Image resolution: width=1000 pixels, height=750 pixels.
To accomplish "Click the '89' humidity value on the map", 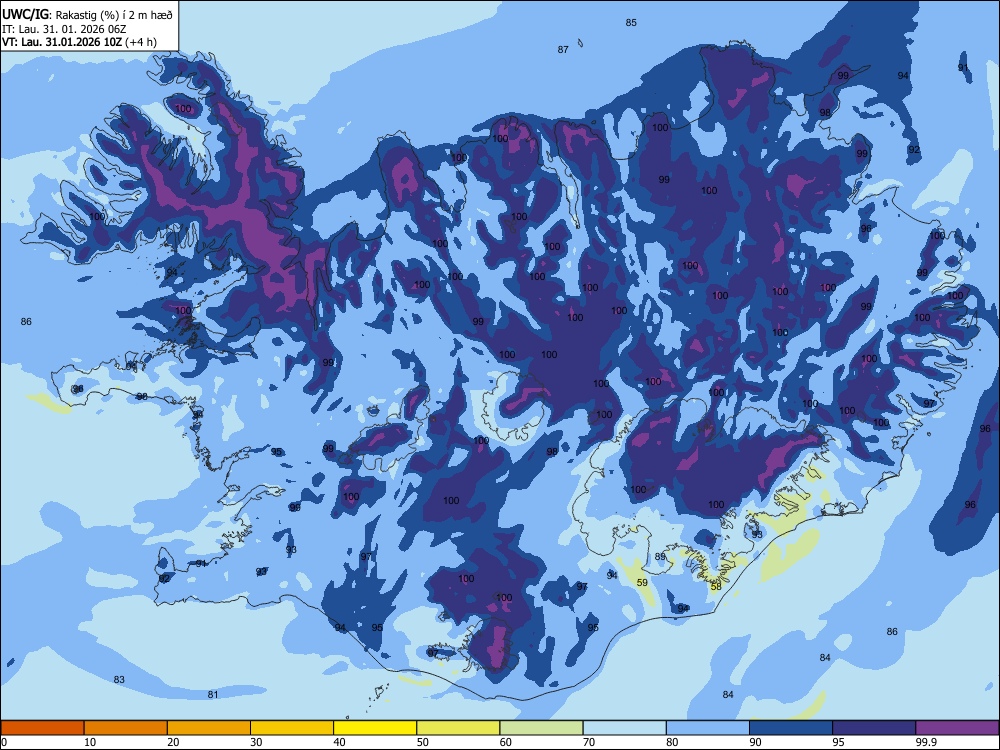I will (660, 557).
